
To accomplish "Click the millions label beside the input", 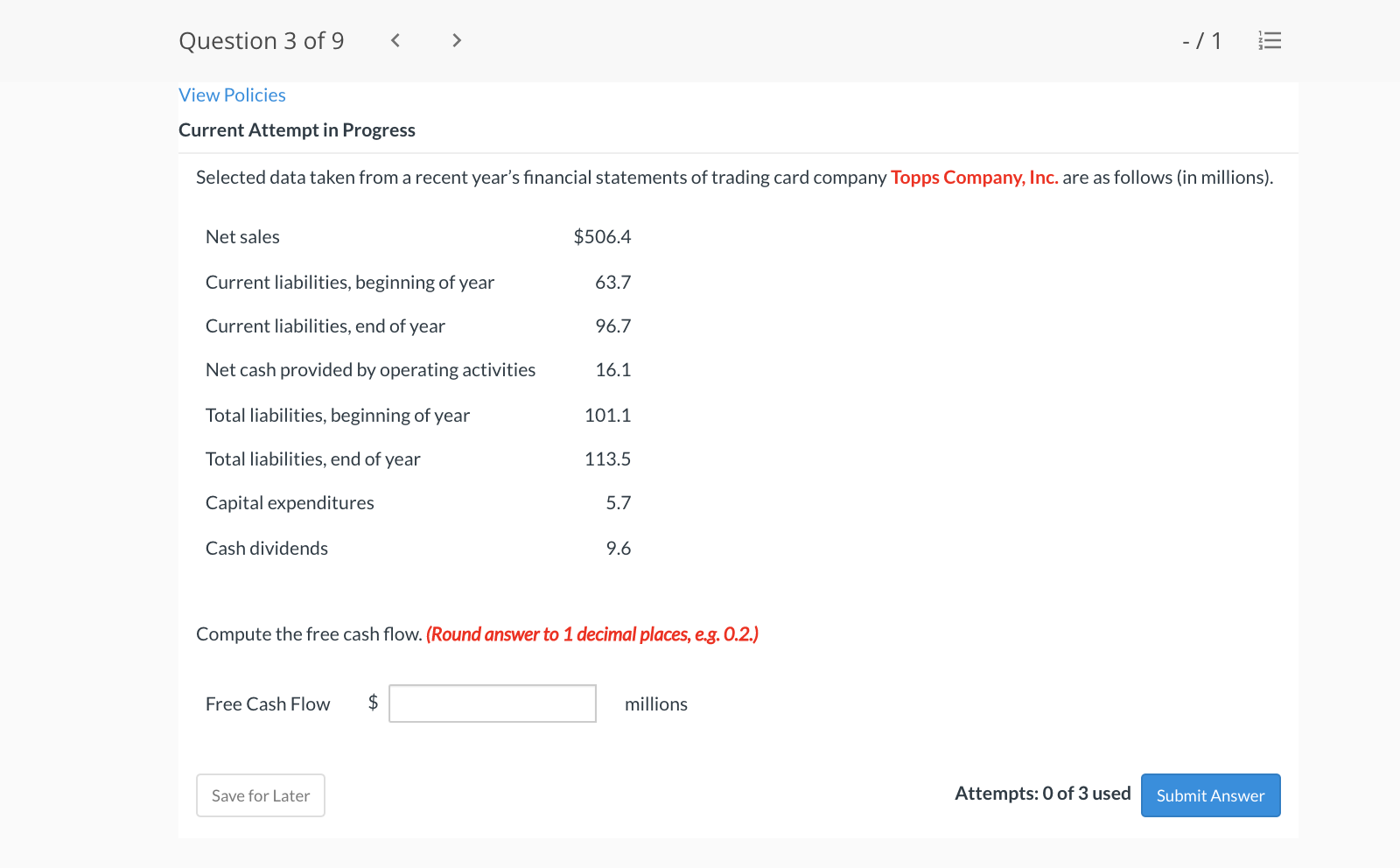I will [x=656, y=703].
